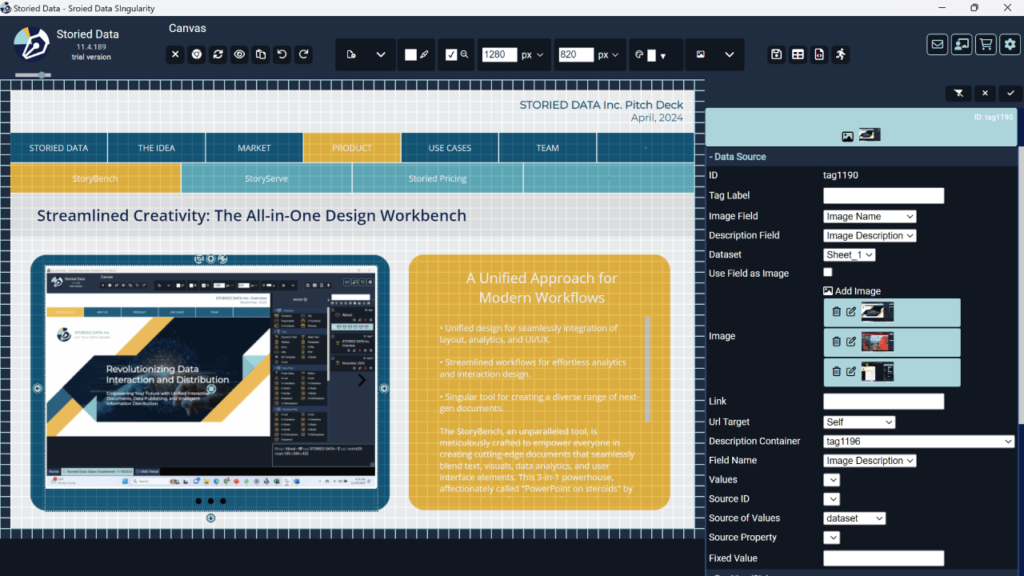Select the StoryServe sub-tab
Screen dimensions: 1024x576
266,178
